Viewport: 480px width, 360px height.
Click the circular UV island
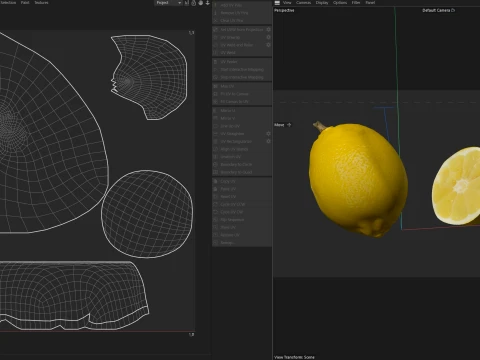click(x=147, y=214)
